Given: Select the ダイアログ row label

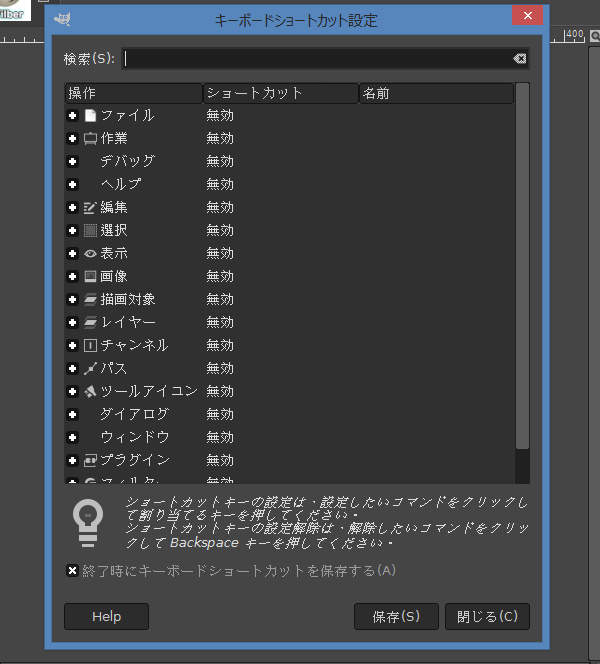Looking at the screenshot, I should click(x=135, y=414).
